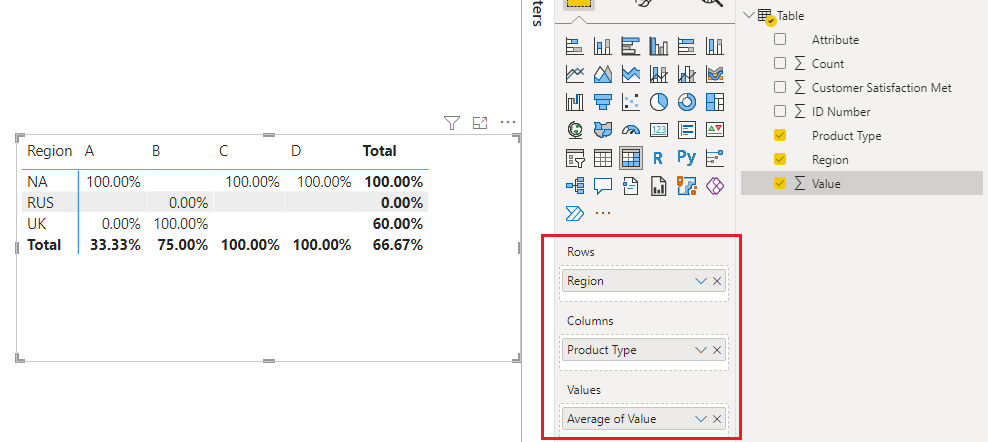Screen dimensions: 988x442
Task: Select the Funnel chart visual
Action: (x=603, y=102)
